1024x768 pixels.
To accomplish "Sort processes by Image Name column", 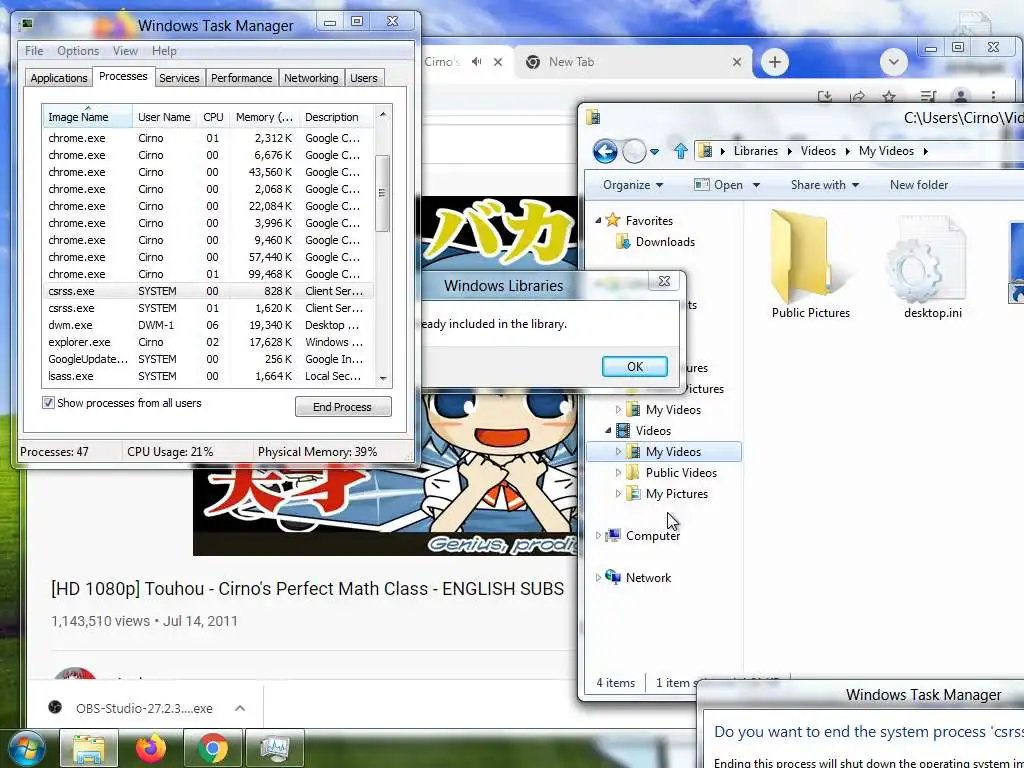I will point(87,117).
